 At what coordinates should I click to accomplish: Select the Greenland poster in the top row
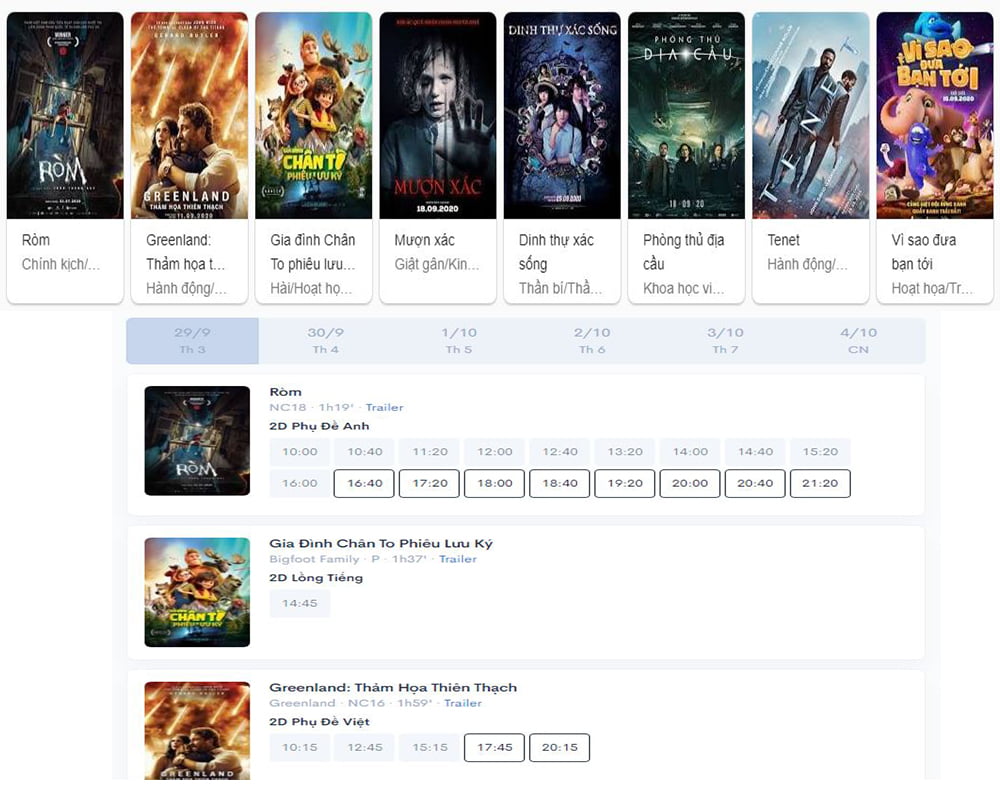coord(189,115)
